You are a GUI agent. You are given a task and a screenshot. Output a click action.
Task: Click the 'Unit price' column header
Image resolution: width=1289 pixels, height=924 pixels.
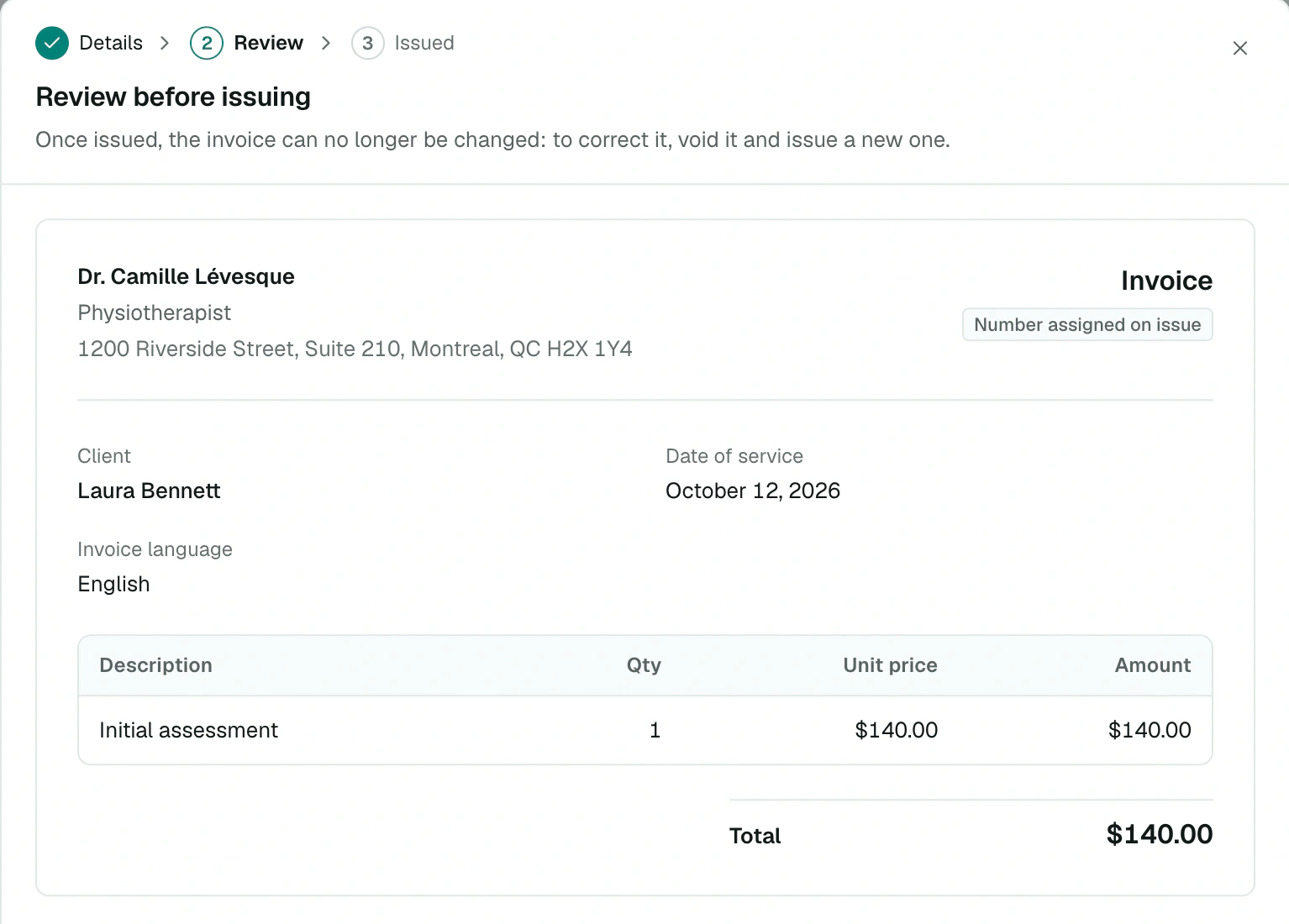[x=890, y=665]
